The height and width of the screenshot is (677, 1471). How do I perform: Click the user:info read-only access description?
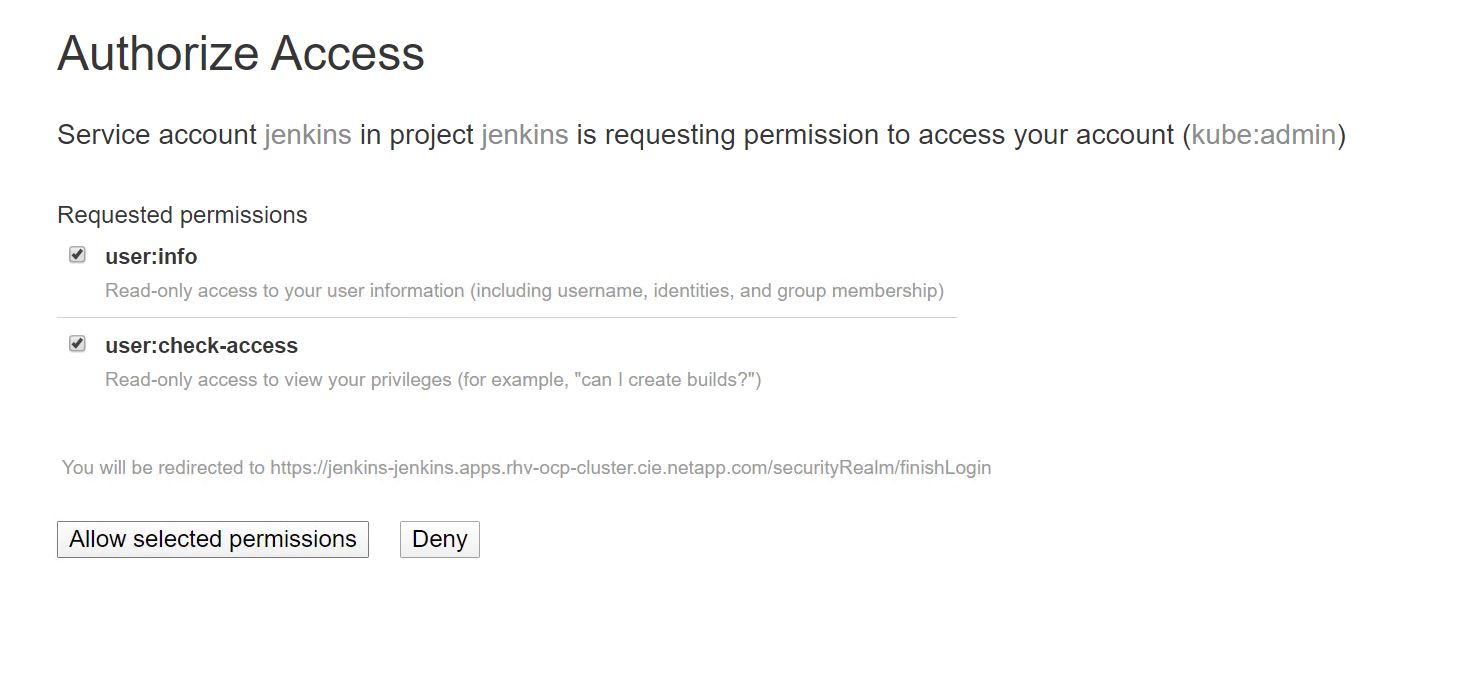pos(524,291)
